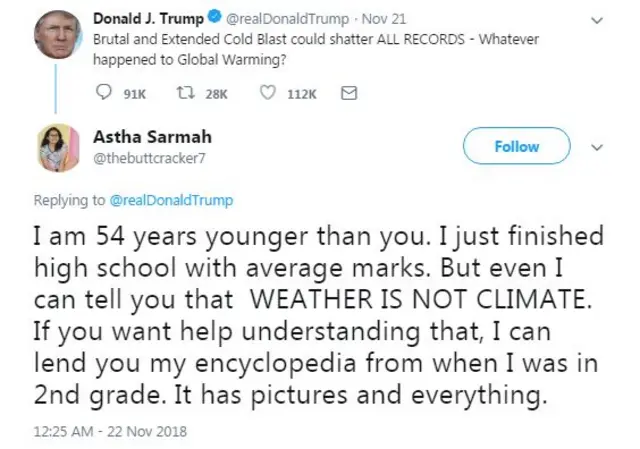Open chevron menu beside Follow button
Image resolution: width=640 pixels, height=449 pixels.
point(598,146)
